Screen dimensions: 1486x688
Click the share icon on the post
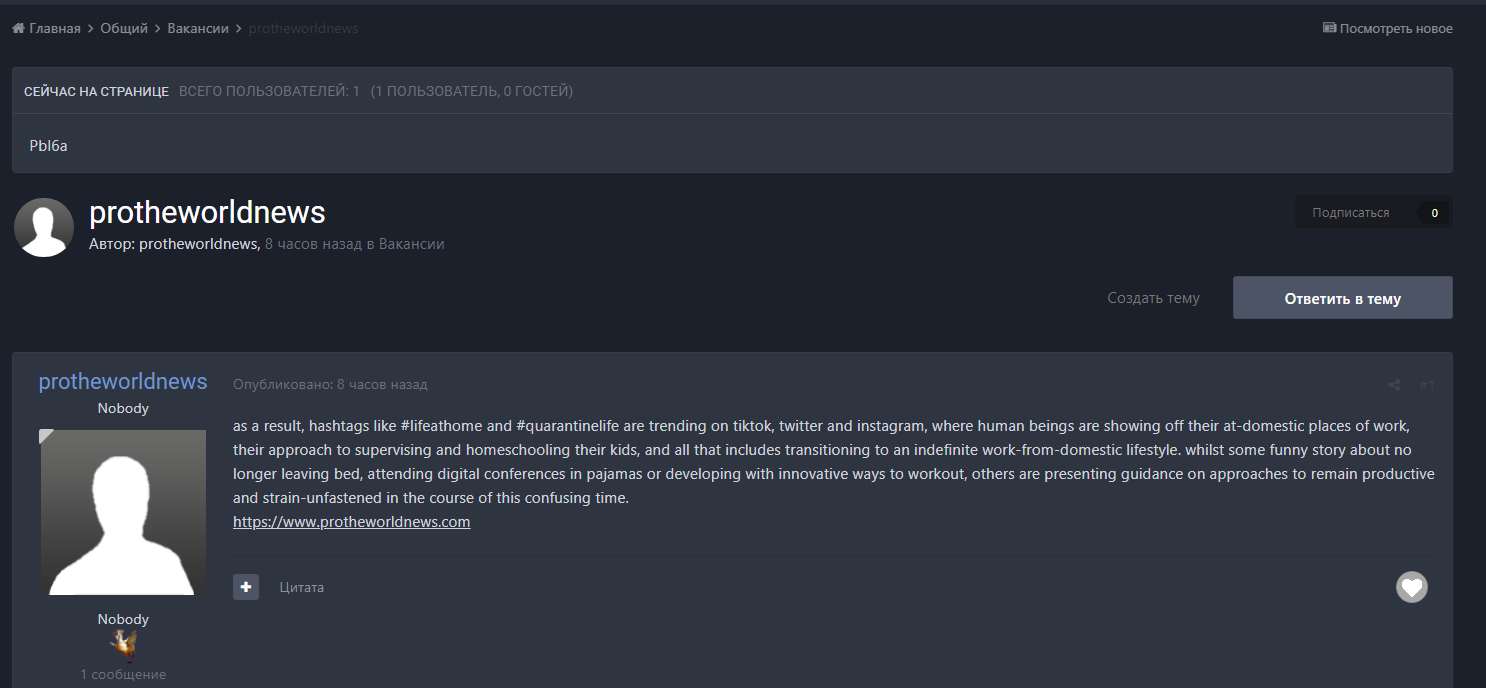tap(1394, 385)
